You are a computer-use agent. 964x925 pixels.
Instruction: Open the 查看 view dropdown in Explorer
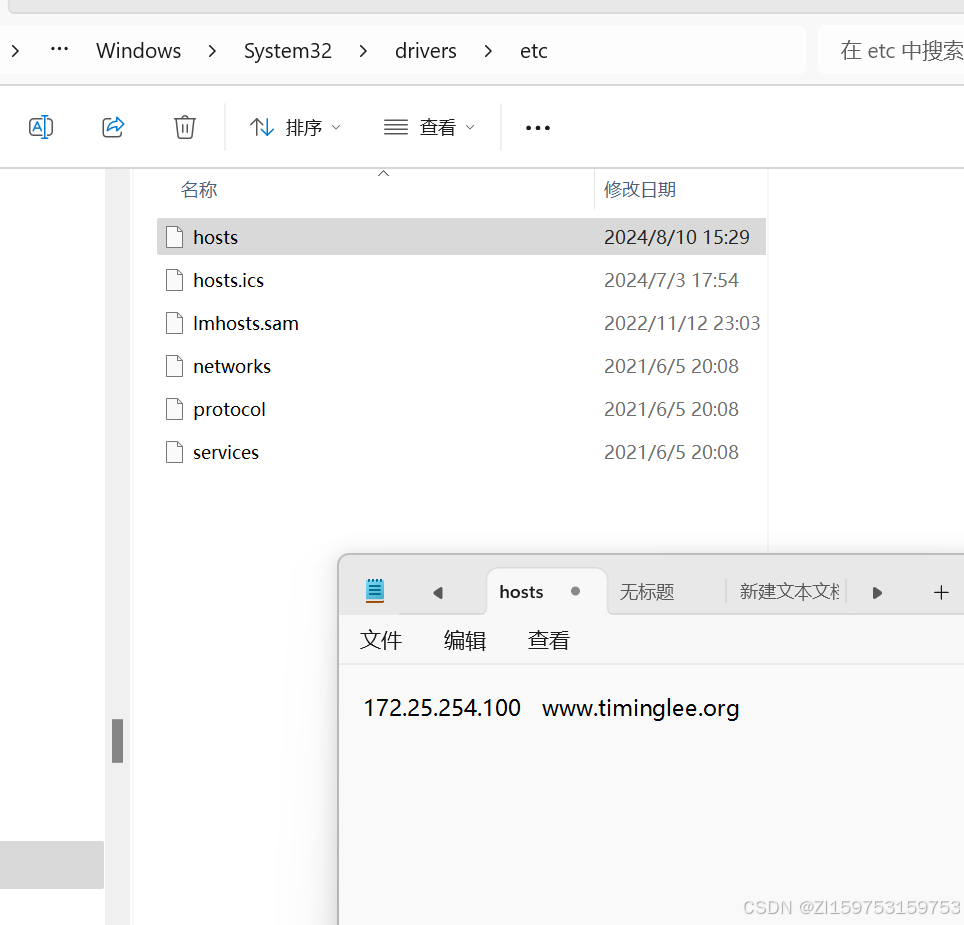[x=429, y=127]
